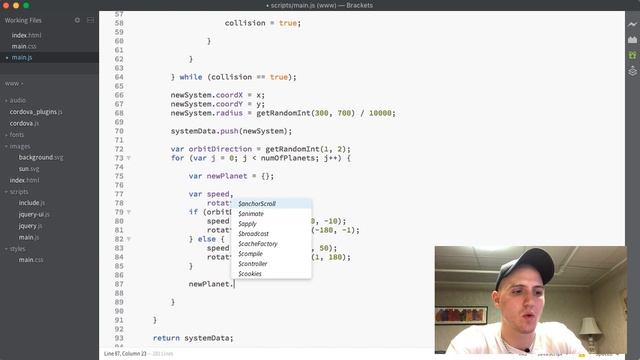Choose $animate from code hints
Image resolution: width=640 pixels, height=360 pixels.
click(x=271, y=213)
